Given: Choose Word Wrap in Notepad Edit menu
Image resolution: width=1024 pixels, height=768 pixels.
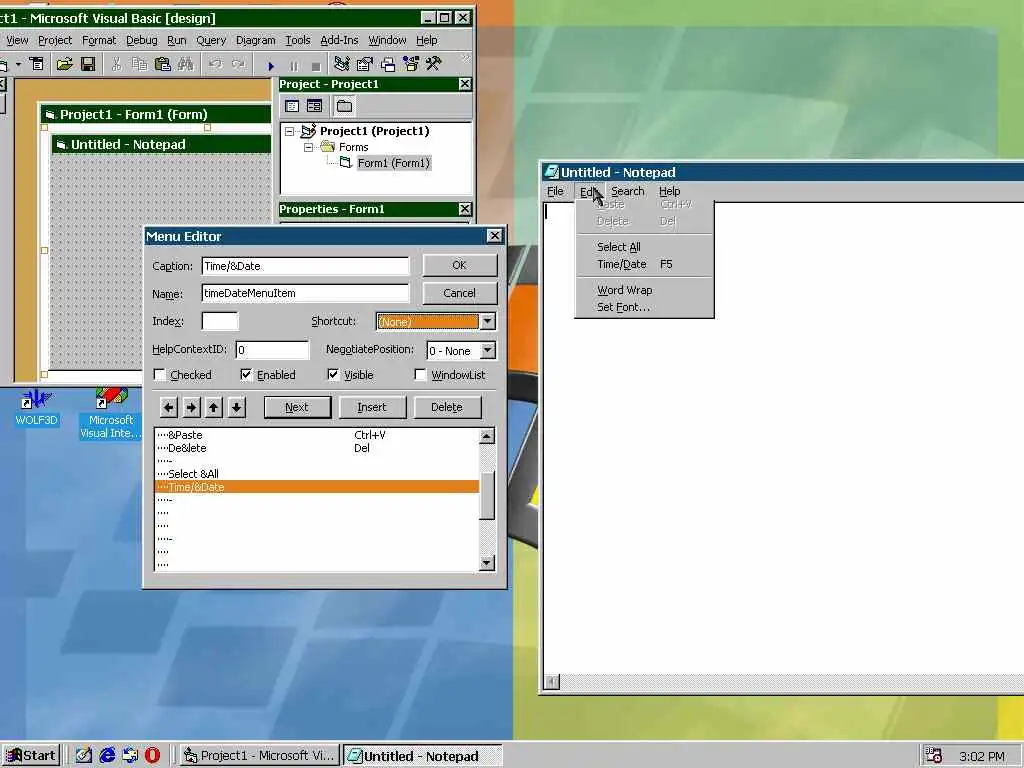Looking at the screenshot, I should click(644, 290).
